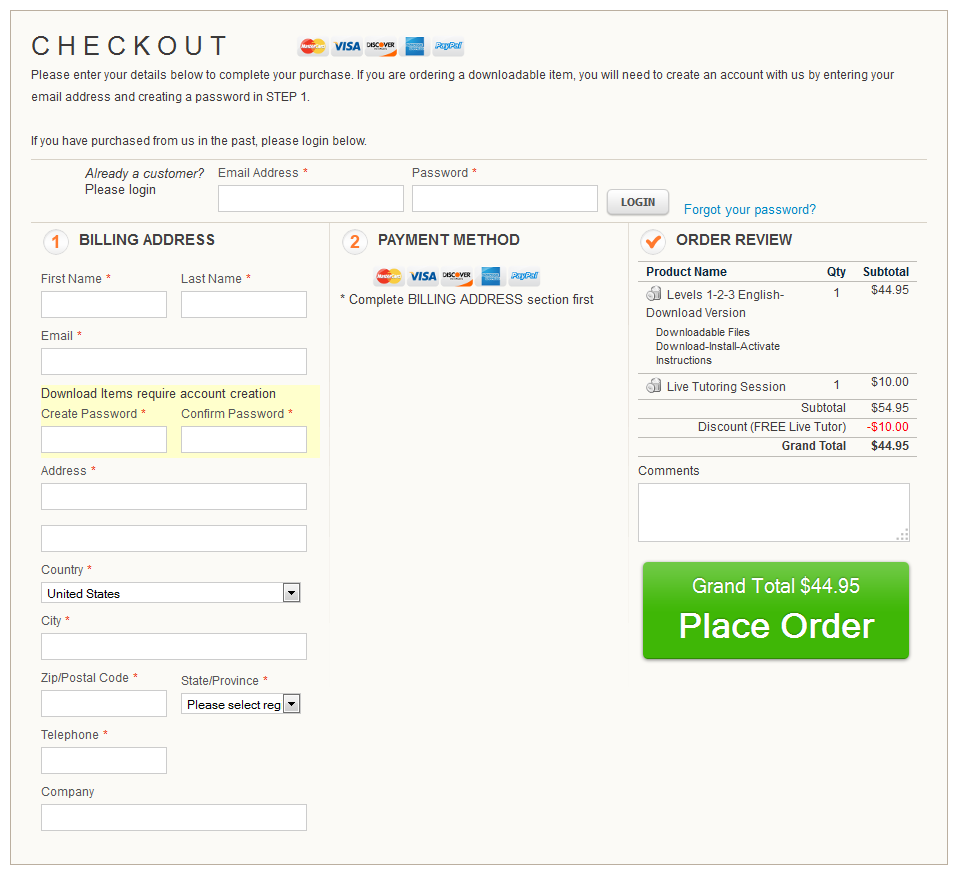
Task: Click the green Place Order button
Action: point(776,610)
